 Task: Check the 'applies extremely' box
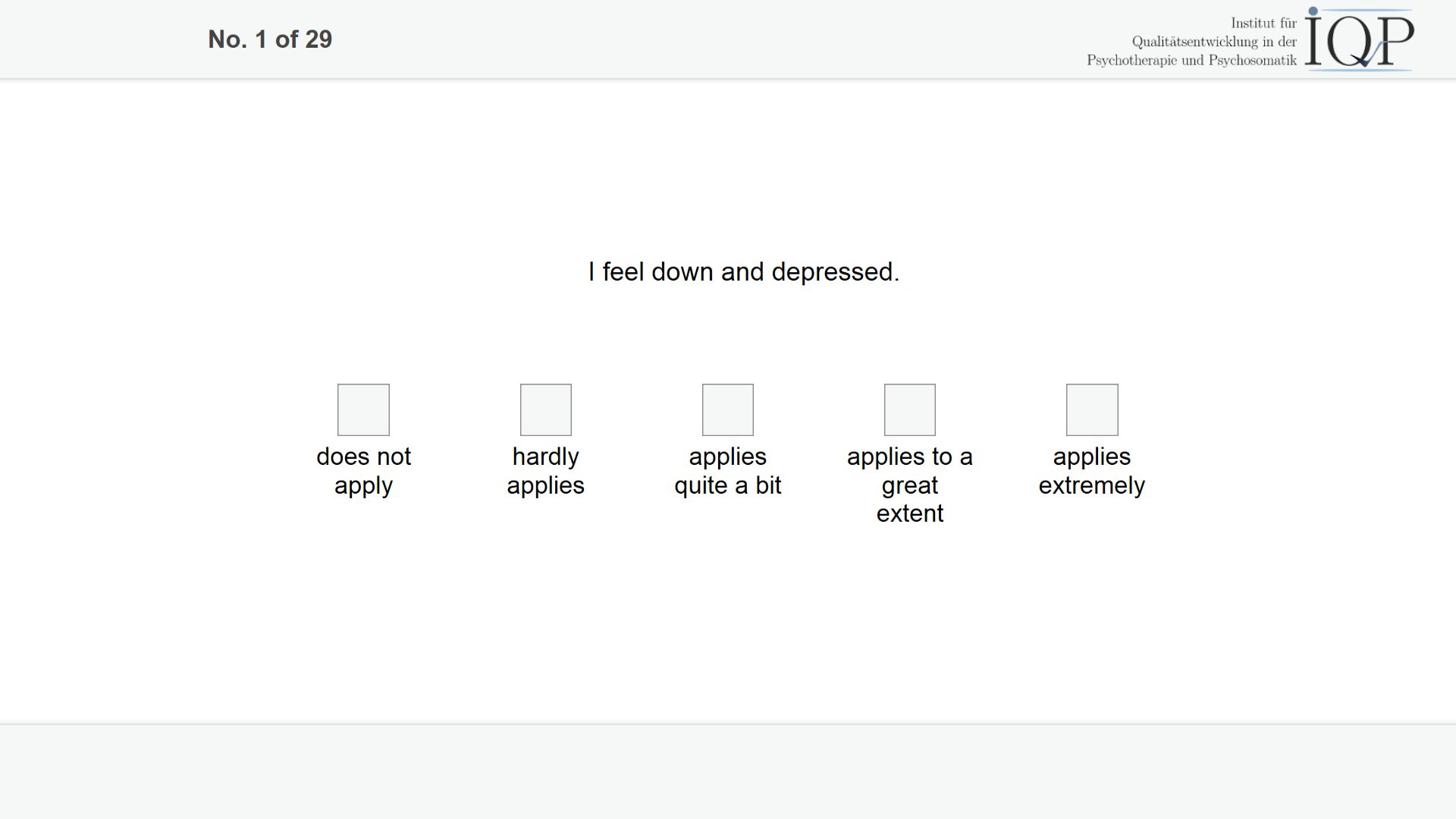coord(1091,409)
